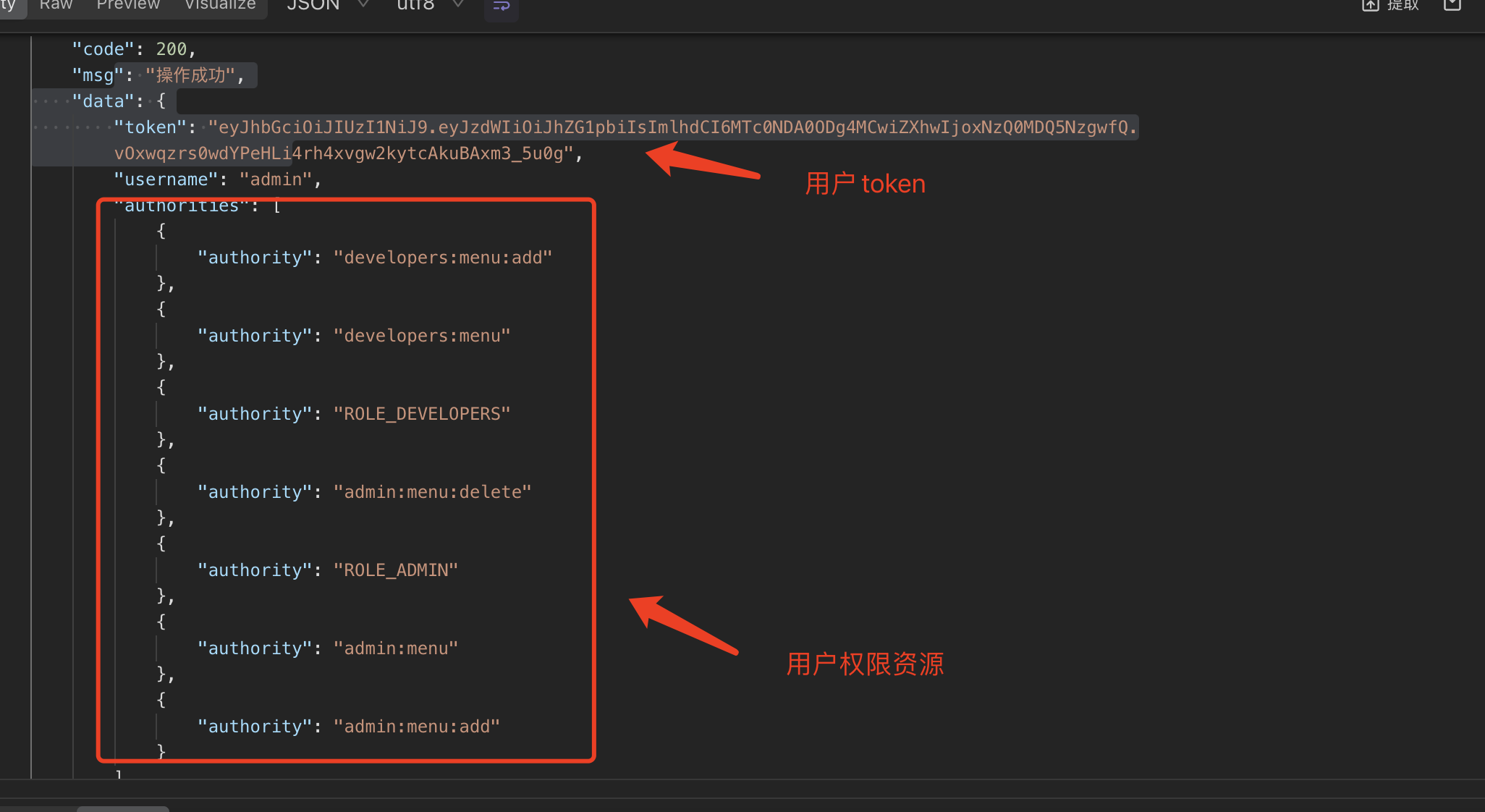The width and height of the screenshot is (1485, 812).
Task: Click the "ROLE_DEVELOPERS" authority value
Action: point(421,414)
